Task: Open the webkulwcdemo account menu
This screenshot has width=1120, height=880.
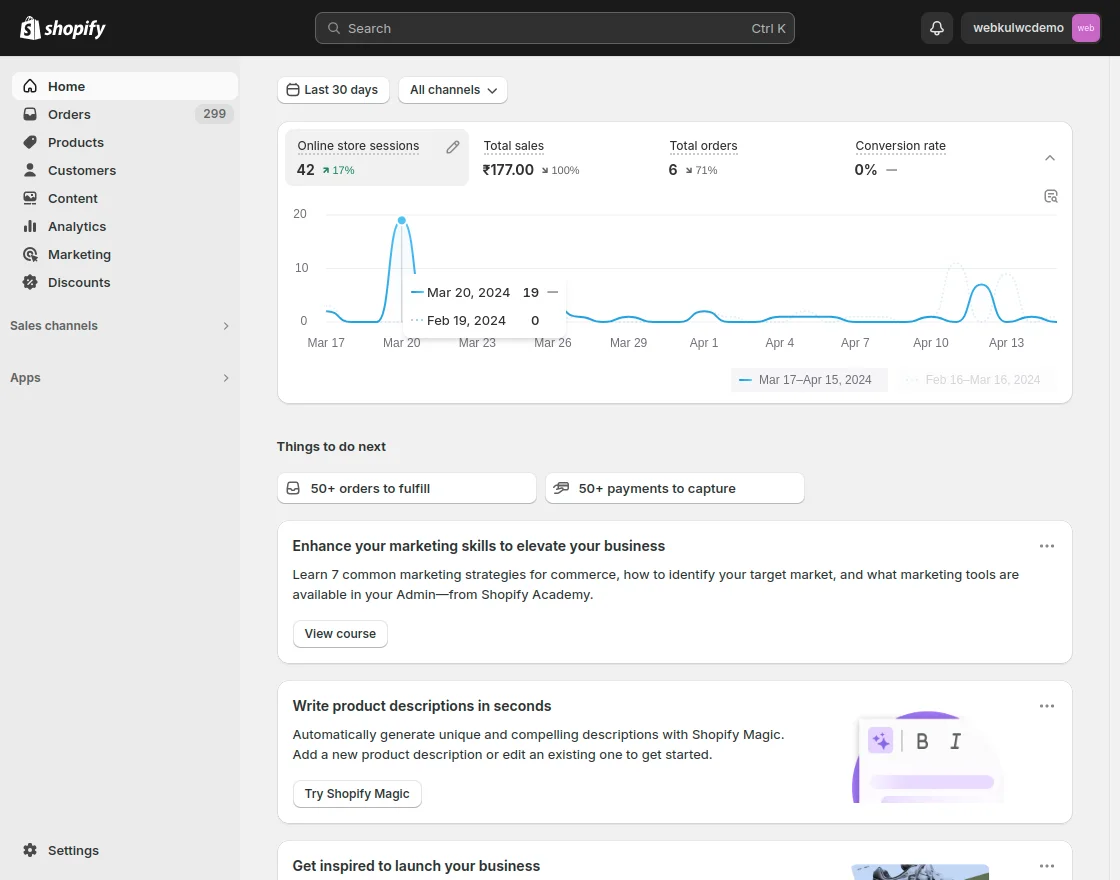Action: 1030,28
